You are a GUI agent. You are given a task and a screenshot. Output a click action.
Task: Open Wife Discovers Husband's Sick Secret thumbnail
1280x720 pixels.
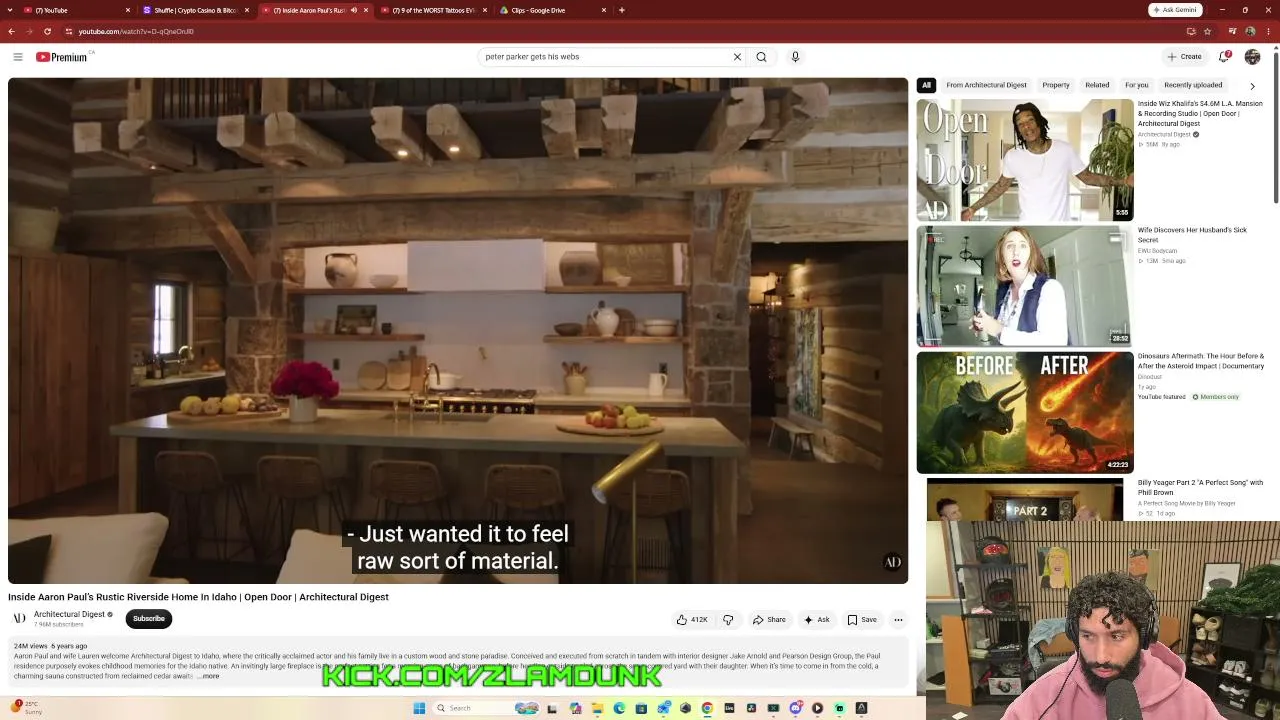[1025, 286]
